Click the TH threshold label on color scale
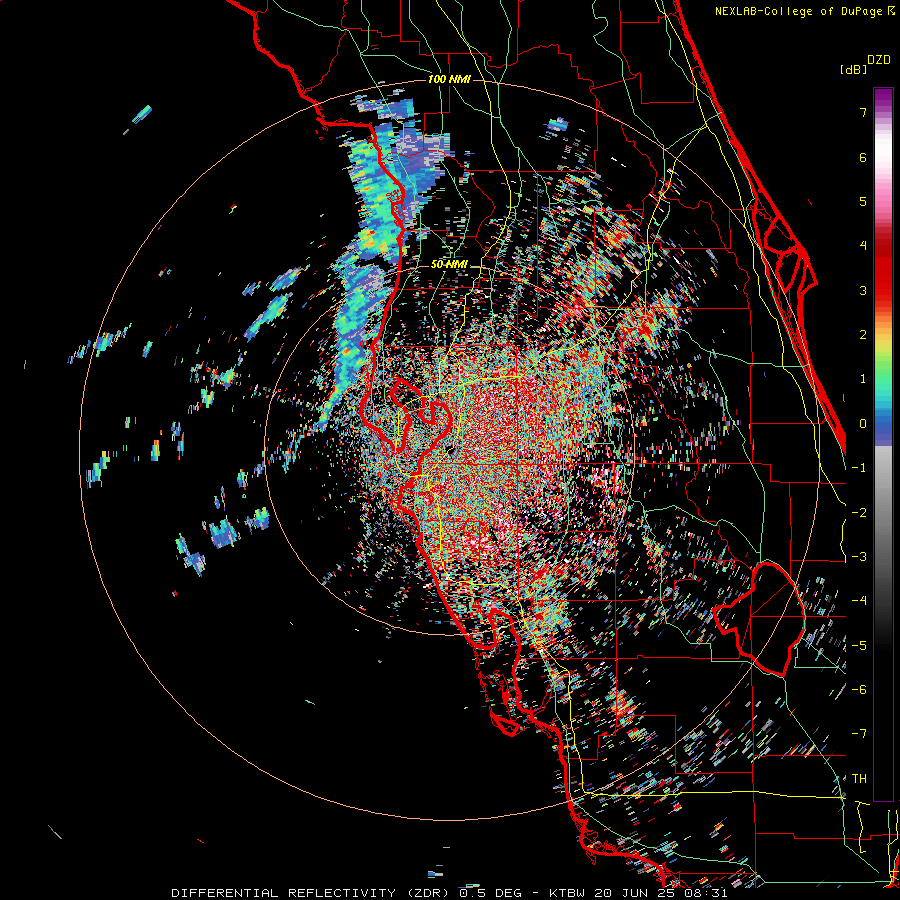Image resolution: width=900 pixels, height=900 pixels. coord(859,779)
